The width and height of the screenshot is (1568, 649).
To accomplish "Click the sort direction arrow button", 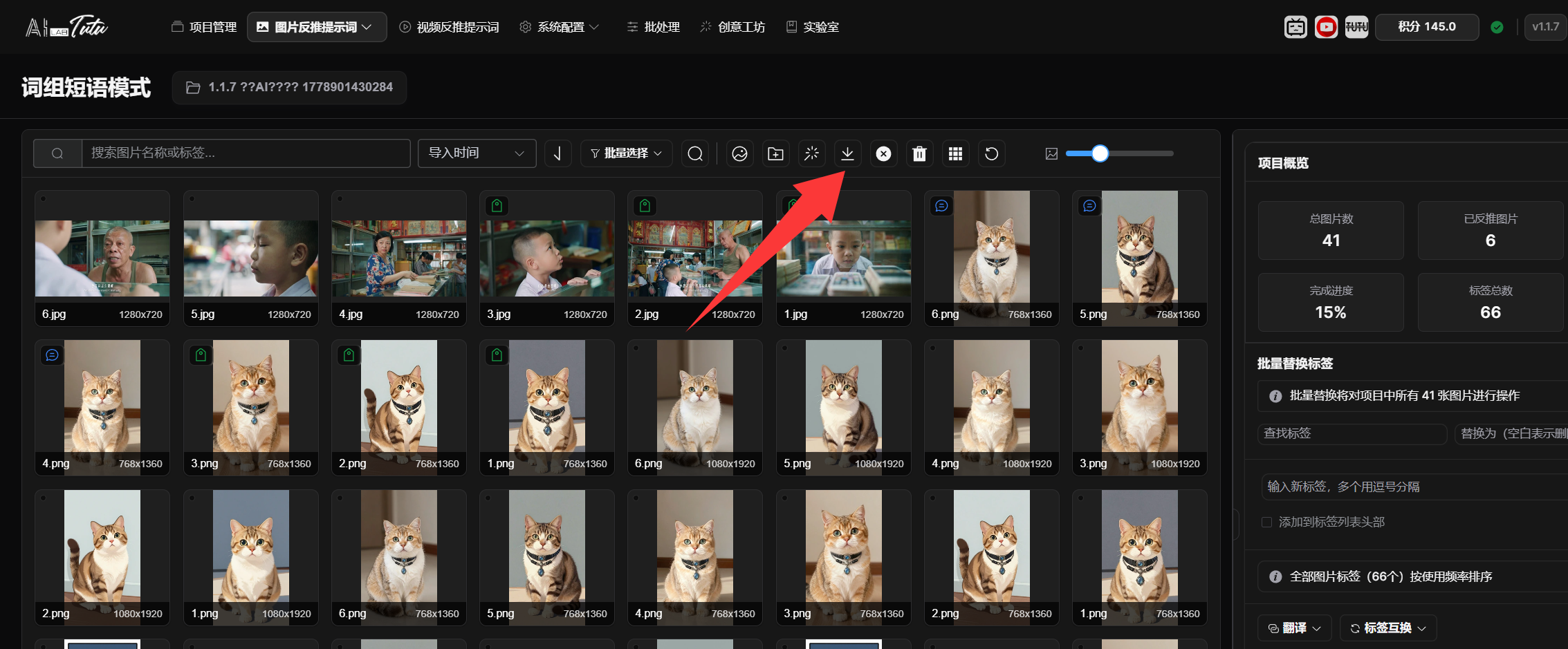I will [x=557, y=153].
